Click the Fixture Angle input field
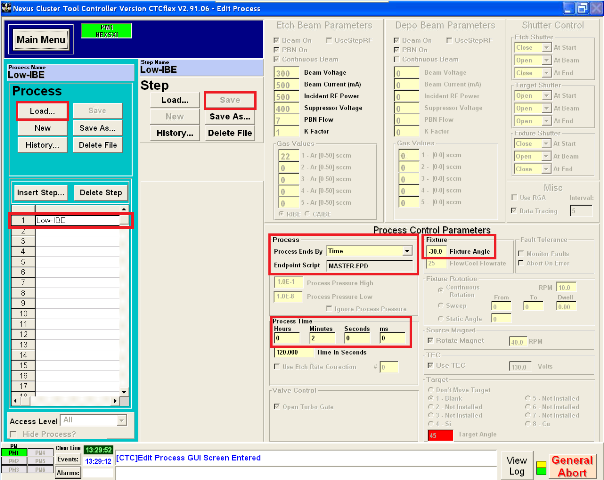 point(435,252)
